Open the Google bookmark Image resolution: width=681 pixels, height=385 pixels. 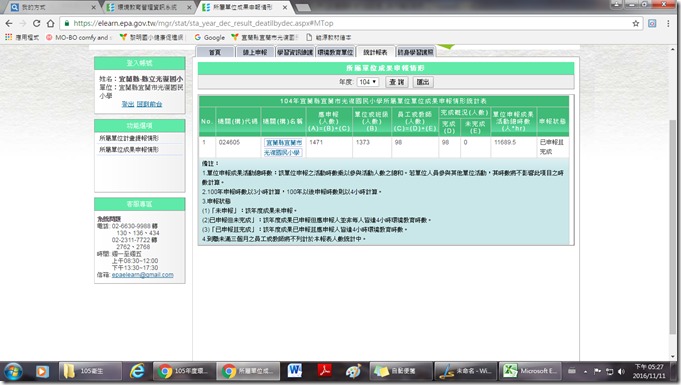(210, 37)
